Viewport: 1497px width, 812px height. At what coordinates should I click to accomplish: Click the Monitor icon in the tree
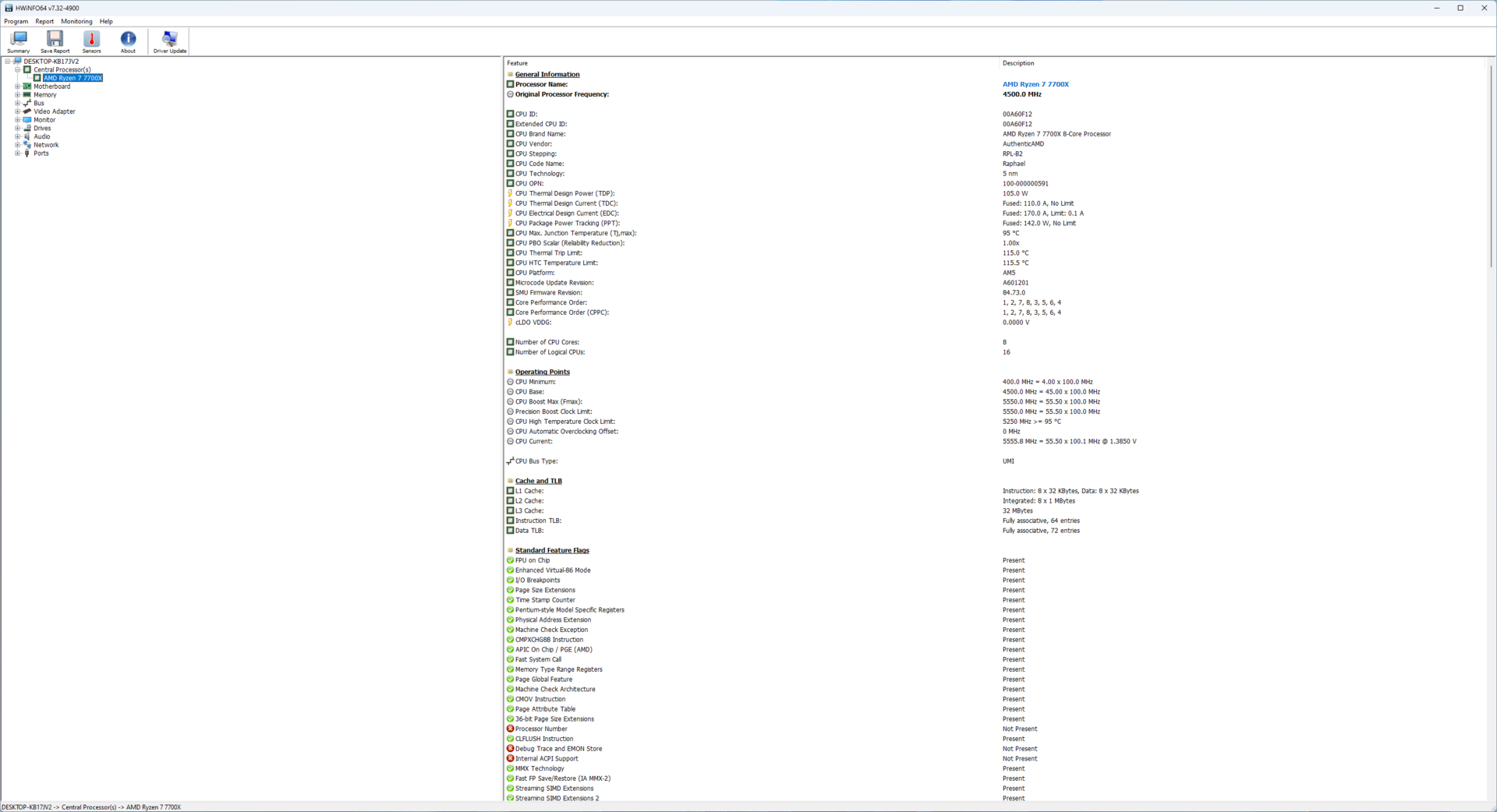click(x=27, y=120)
